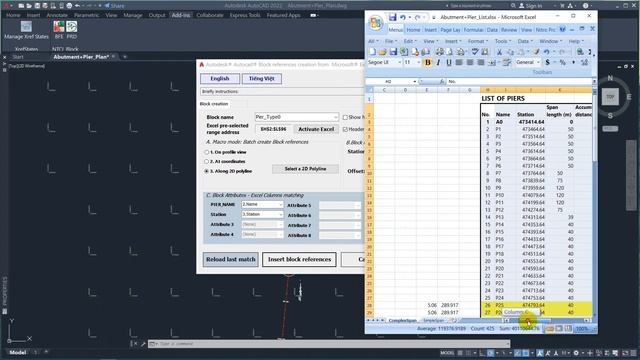Switch dialog language to Tiếng Việt
640x360 pixels.
pos(262,78)
